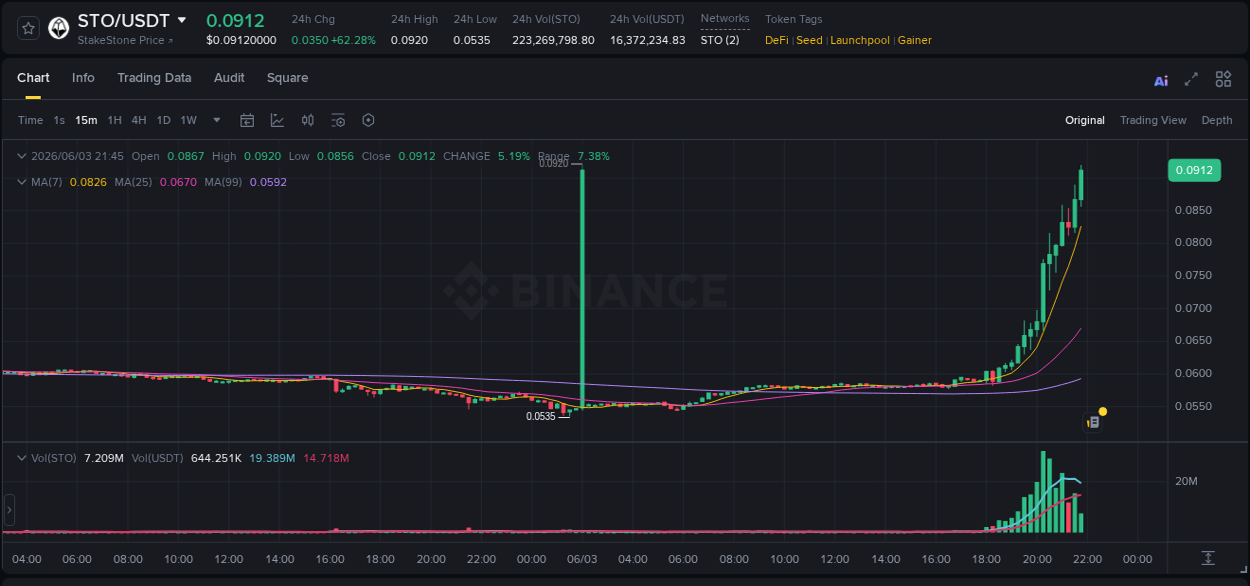Open the Networks STO (2) details
Image resolution: width=1250 pixels, height=586 pixels.
click(x=719, y=40)
